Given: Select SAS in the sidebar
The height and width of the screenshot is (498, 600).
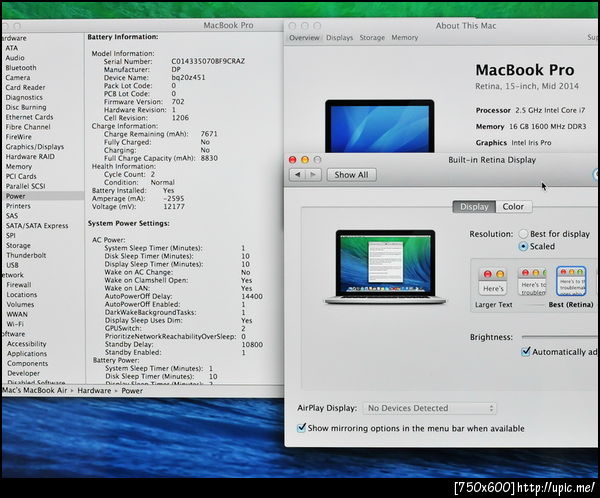Looking at the screenshot, I should (12, 216).
